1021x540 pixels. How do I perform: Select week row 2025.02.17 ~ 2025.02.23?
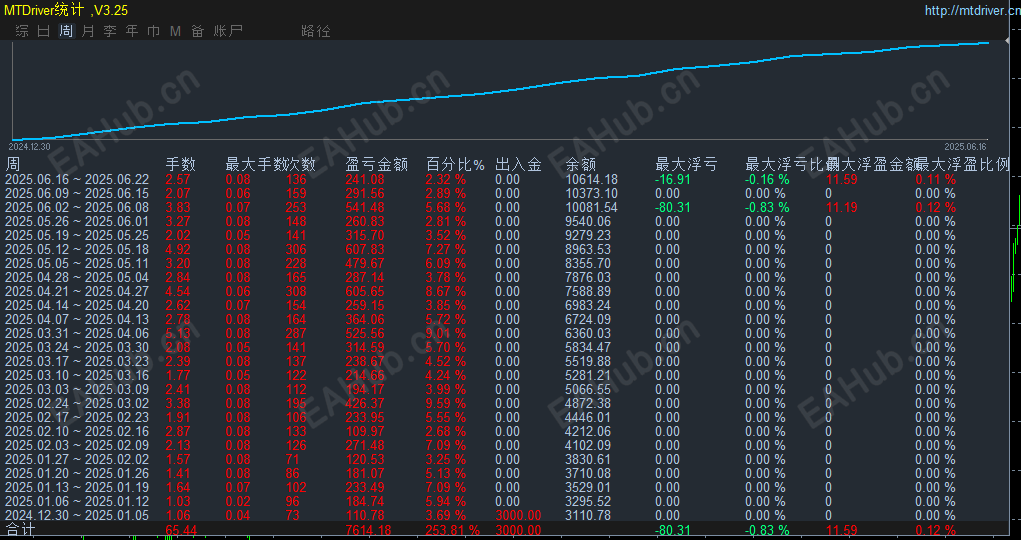pyautogui.click(x=77, y=418)
